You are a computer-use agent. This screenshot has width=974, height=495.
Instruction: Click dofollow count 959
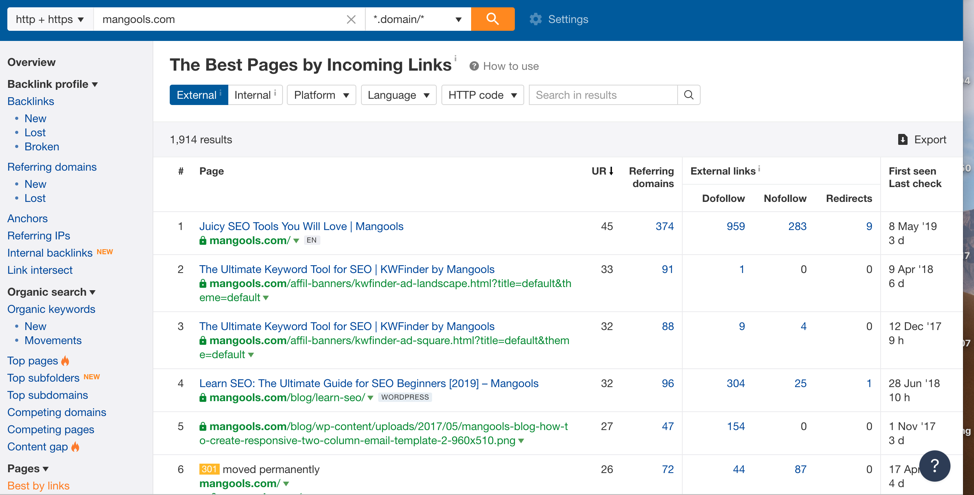coord(735,227)
